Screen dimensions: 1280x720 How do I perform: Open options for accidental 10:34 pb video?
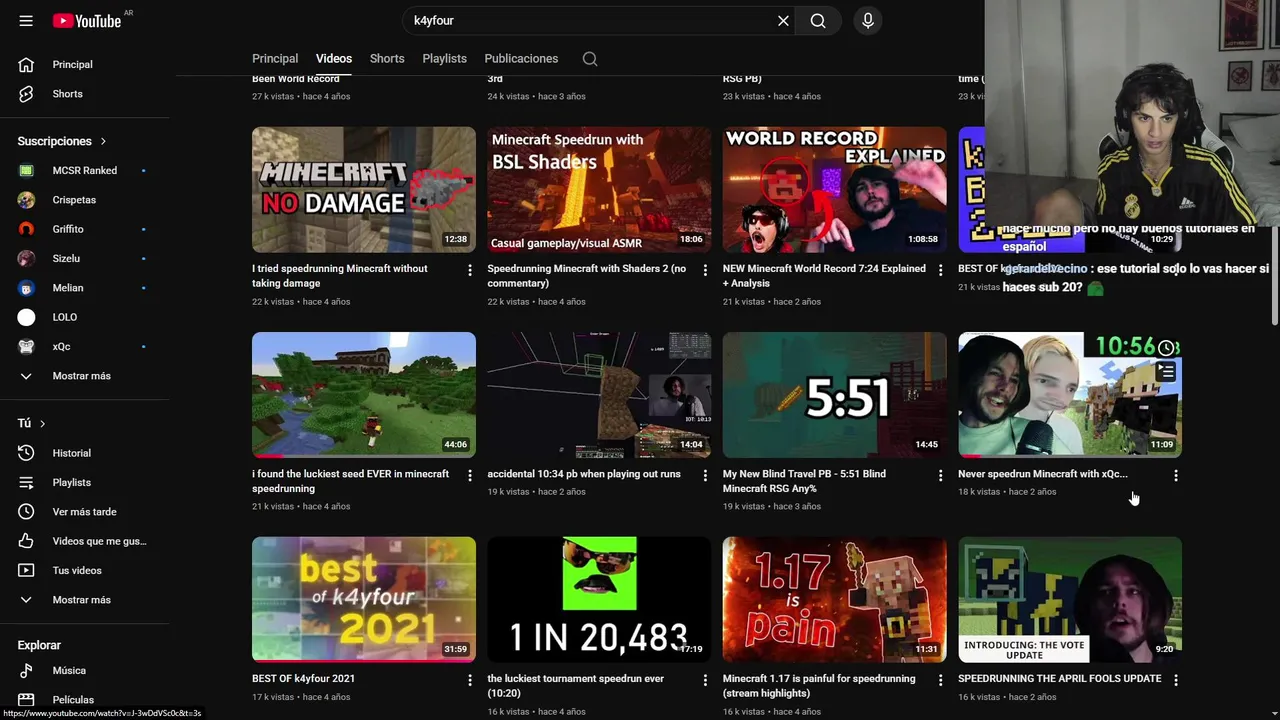point(705,476)
